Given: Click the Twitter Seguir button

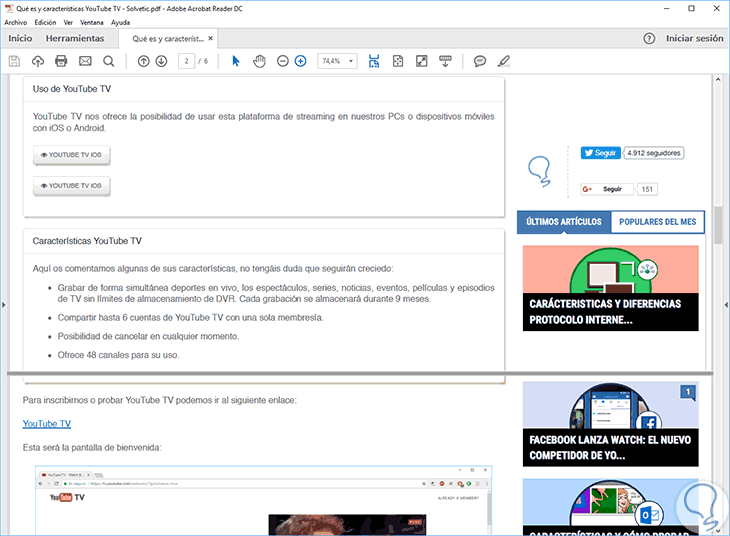Looking at the screenshot, I should coord(601,153).
